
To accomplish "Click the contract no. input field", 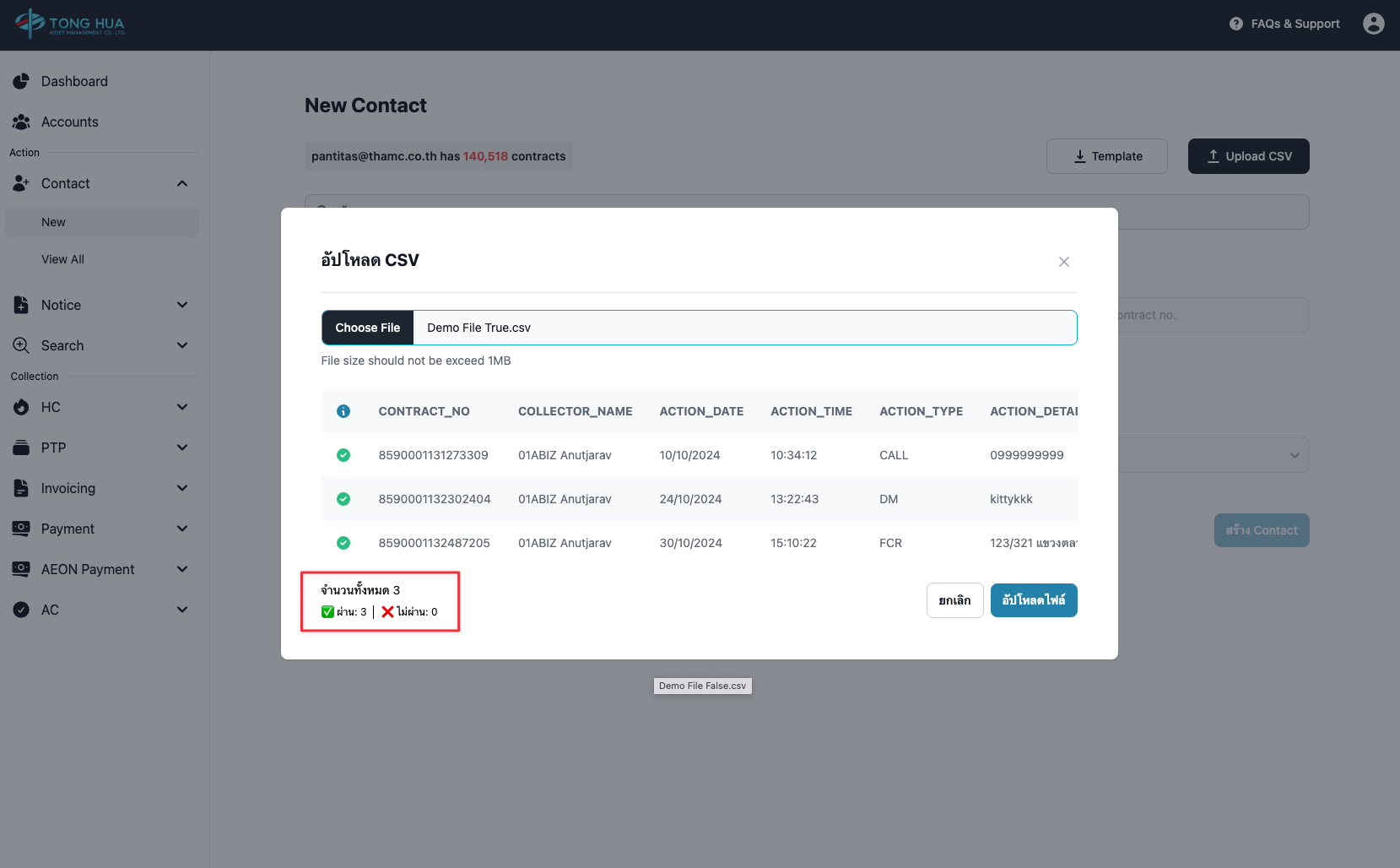I will click(x=1214, y=315).
